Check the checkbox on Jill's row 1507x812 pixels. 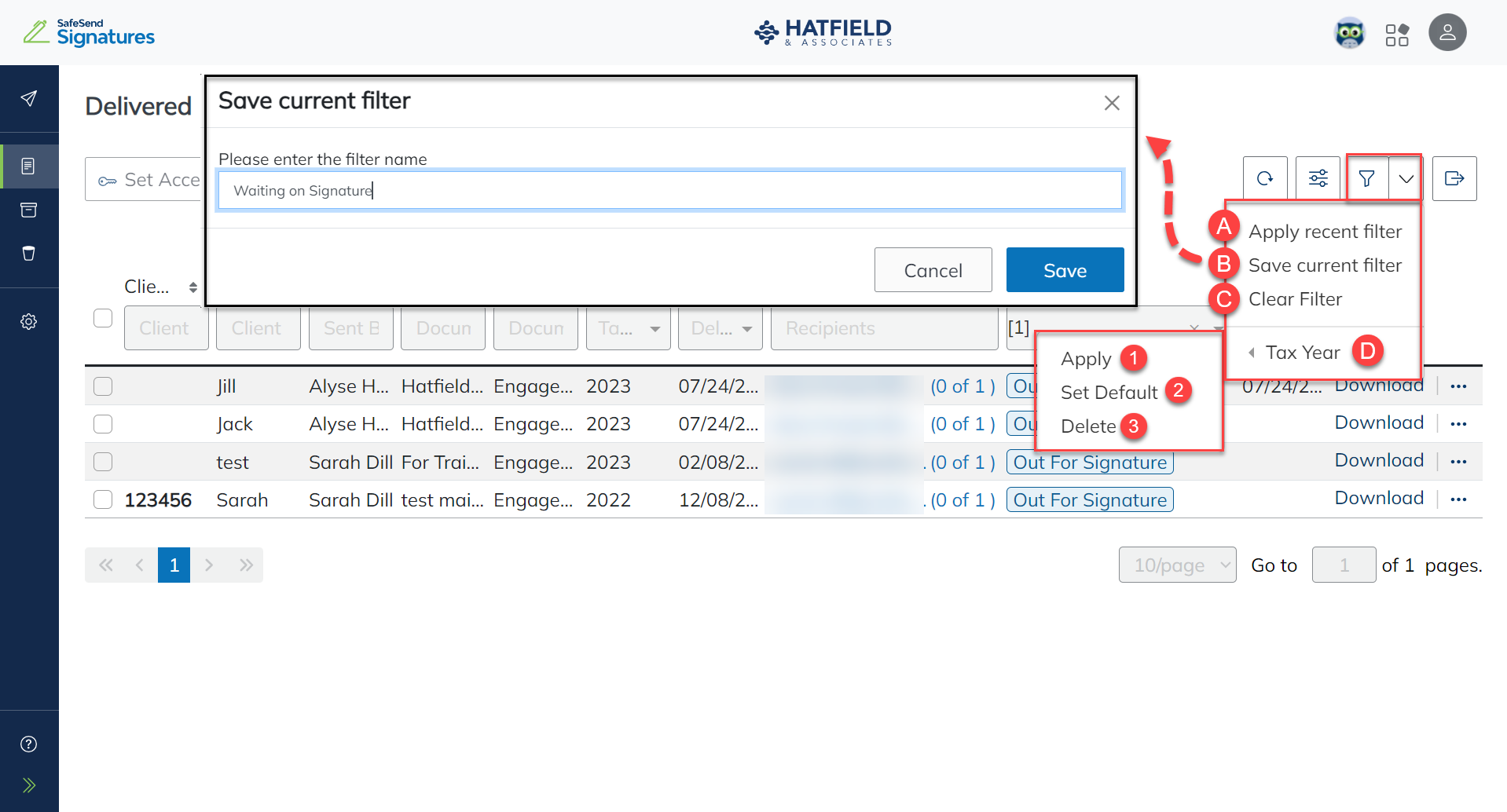(103, 386)
